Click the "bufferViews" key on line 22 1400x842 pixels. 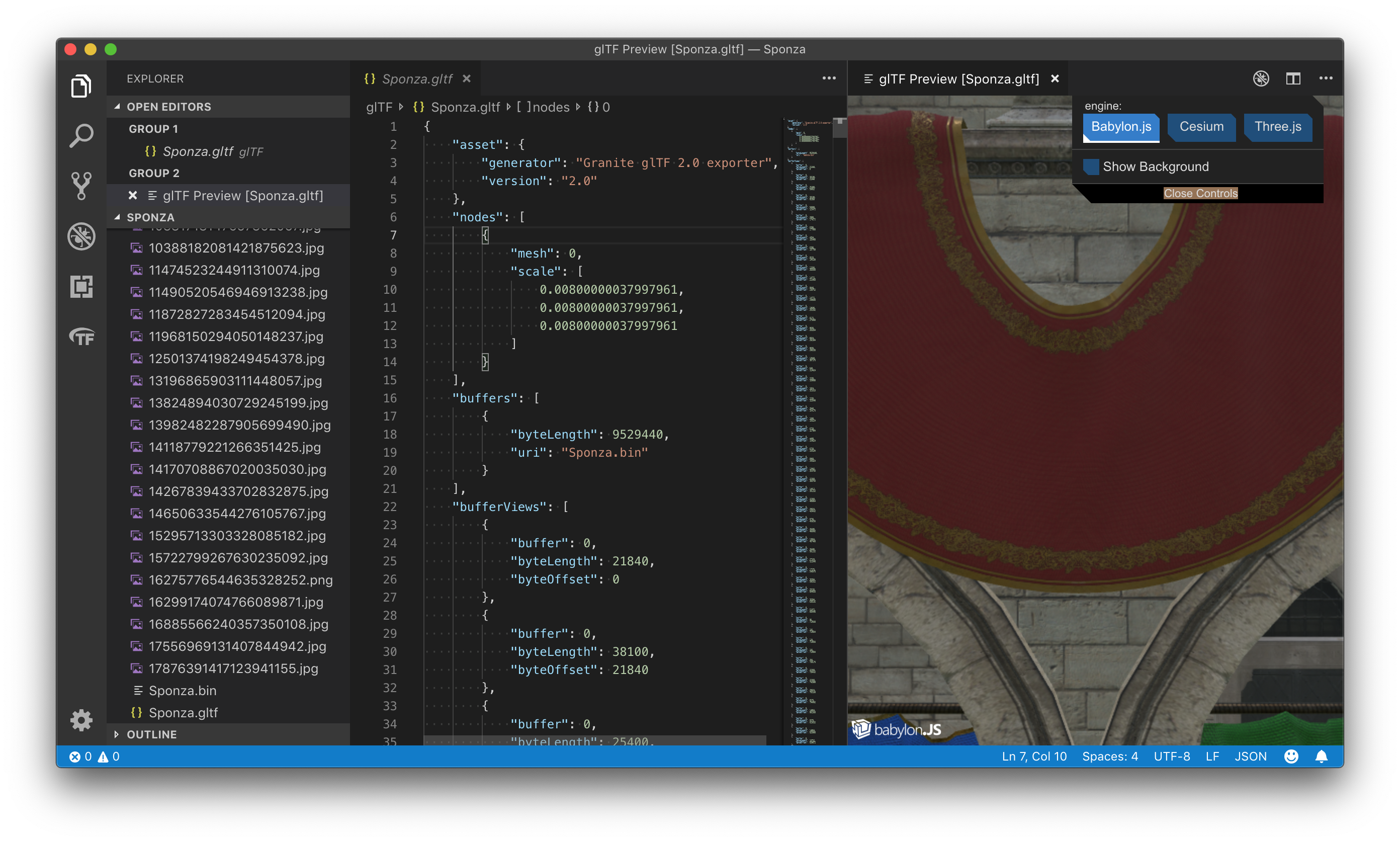click(499, 507)
